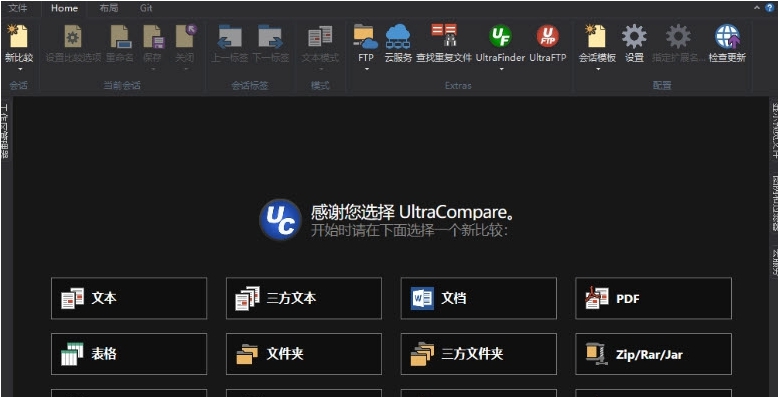This screenshot has width=778, height=397.
Task: Start a PDF comparison
Action: (x=653, y=298)
